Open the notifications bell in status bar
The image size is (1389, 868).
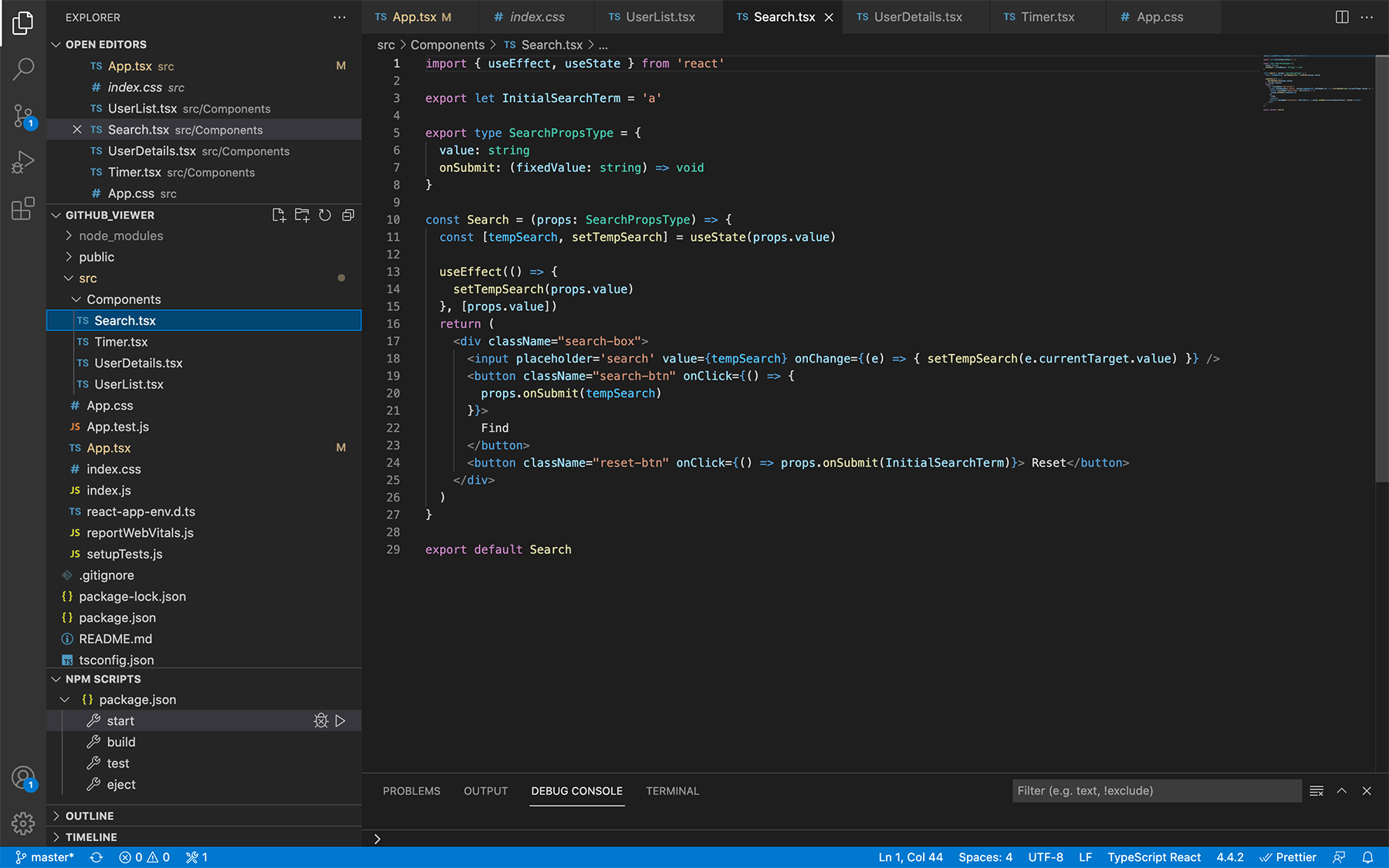pyautogui.click(x=1367, y=857)
